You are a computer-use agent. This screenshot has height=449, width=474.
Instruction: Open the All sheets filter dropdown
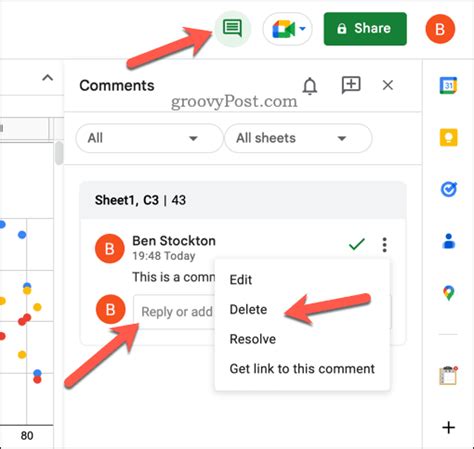(298, 138)
